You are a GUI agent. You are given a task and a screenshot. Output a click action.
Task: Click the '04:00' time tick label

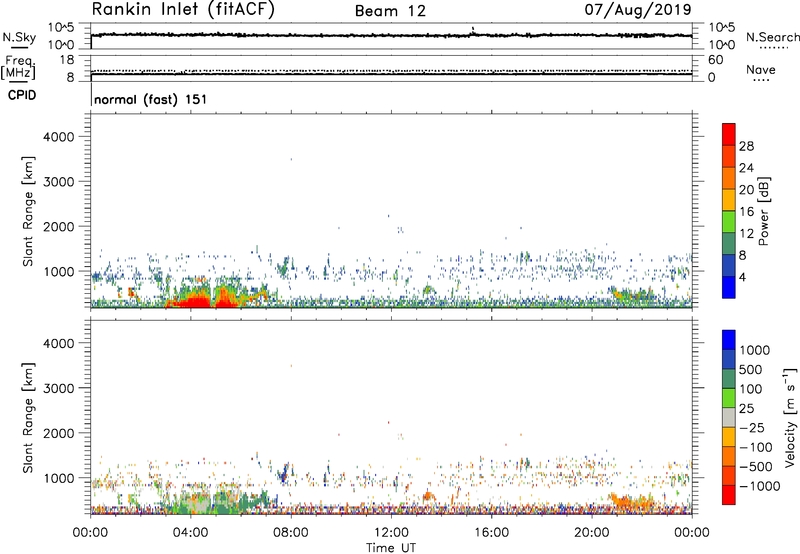pos(191,533)
